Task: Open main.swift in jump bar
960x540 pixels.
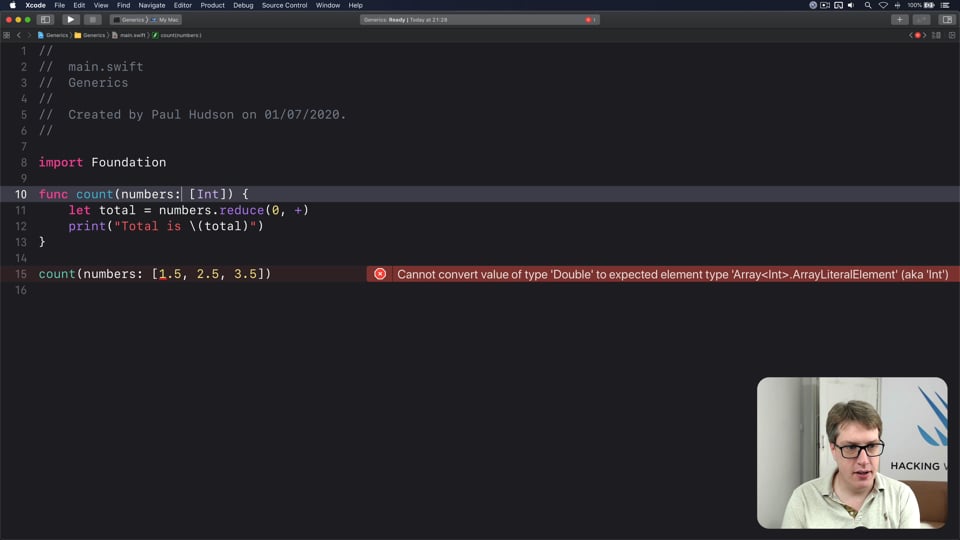Action: (x=129, y=35)
